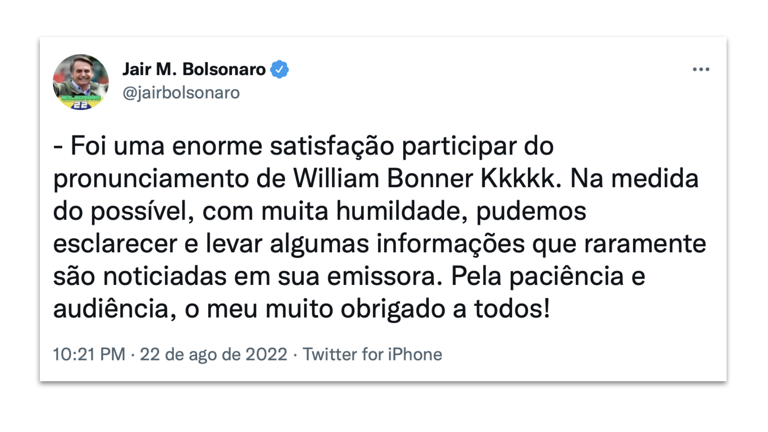The width and height of the screenshot is (768, 432).
Task: Click the word informações in the tweet
Action: click(451, 244)
